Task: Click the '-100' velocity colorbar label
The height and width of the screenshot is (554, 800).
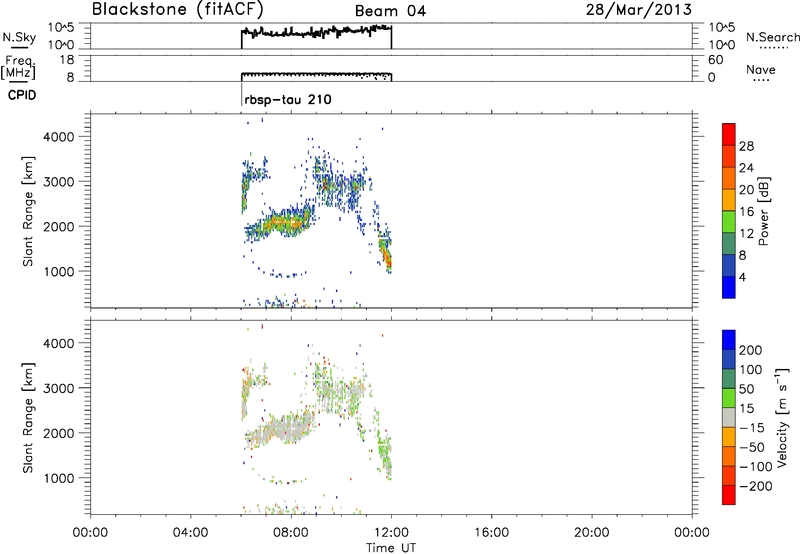Action: click(755, 467)
